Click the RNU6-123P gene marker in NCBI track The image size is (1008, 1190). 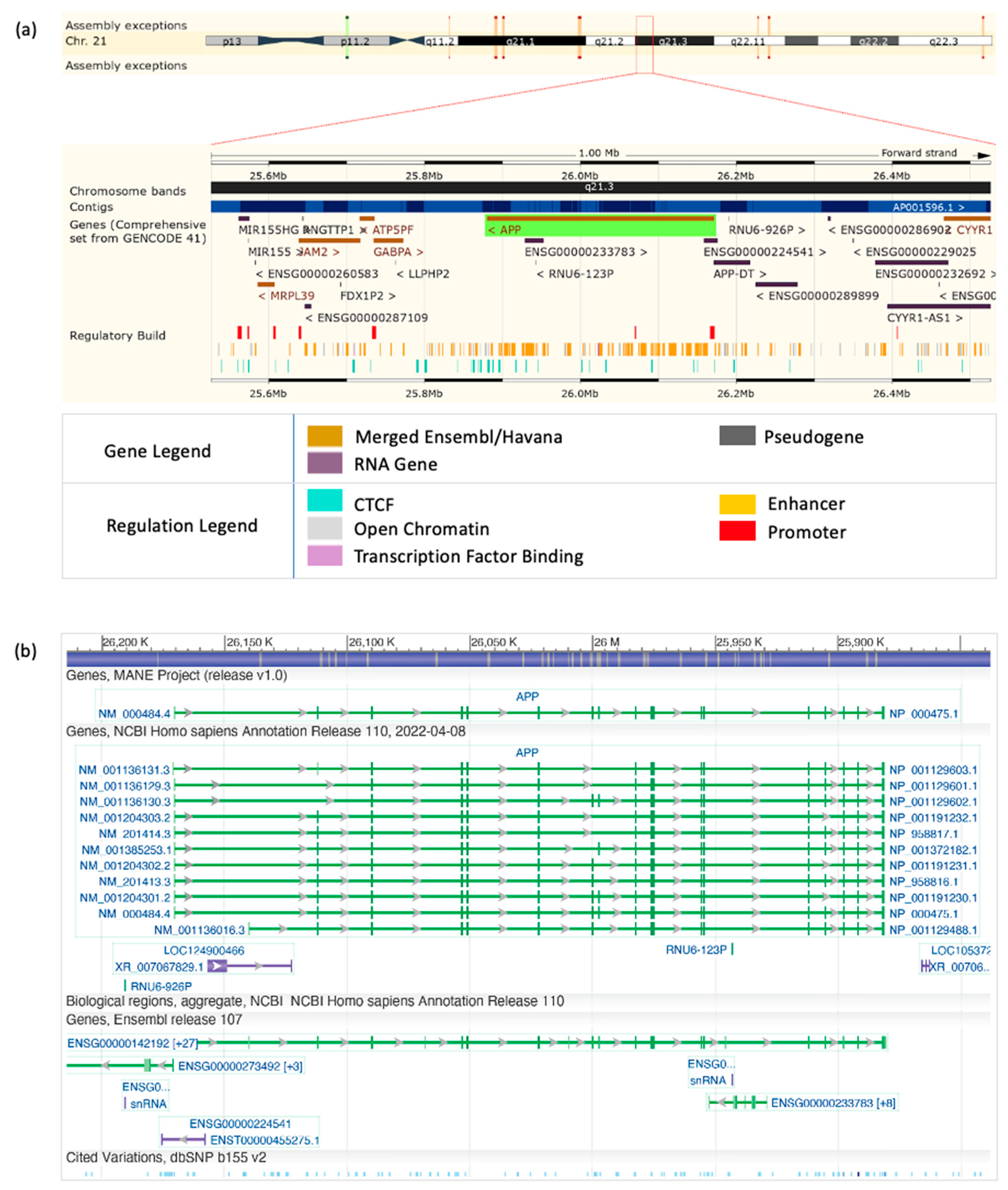tap(732, 949)
